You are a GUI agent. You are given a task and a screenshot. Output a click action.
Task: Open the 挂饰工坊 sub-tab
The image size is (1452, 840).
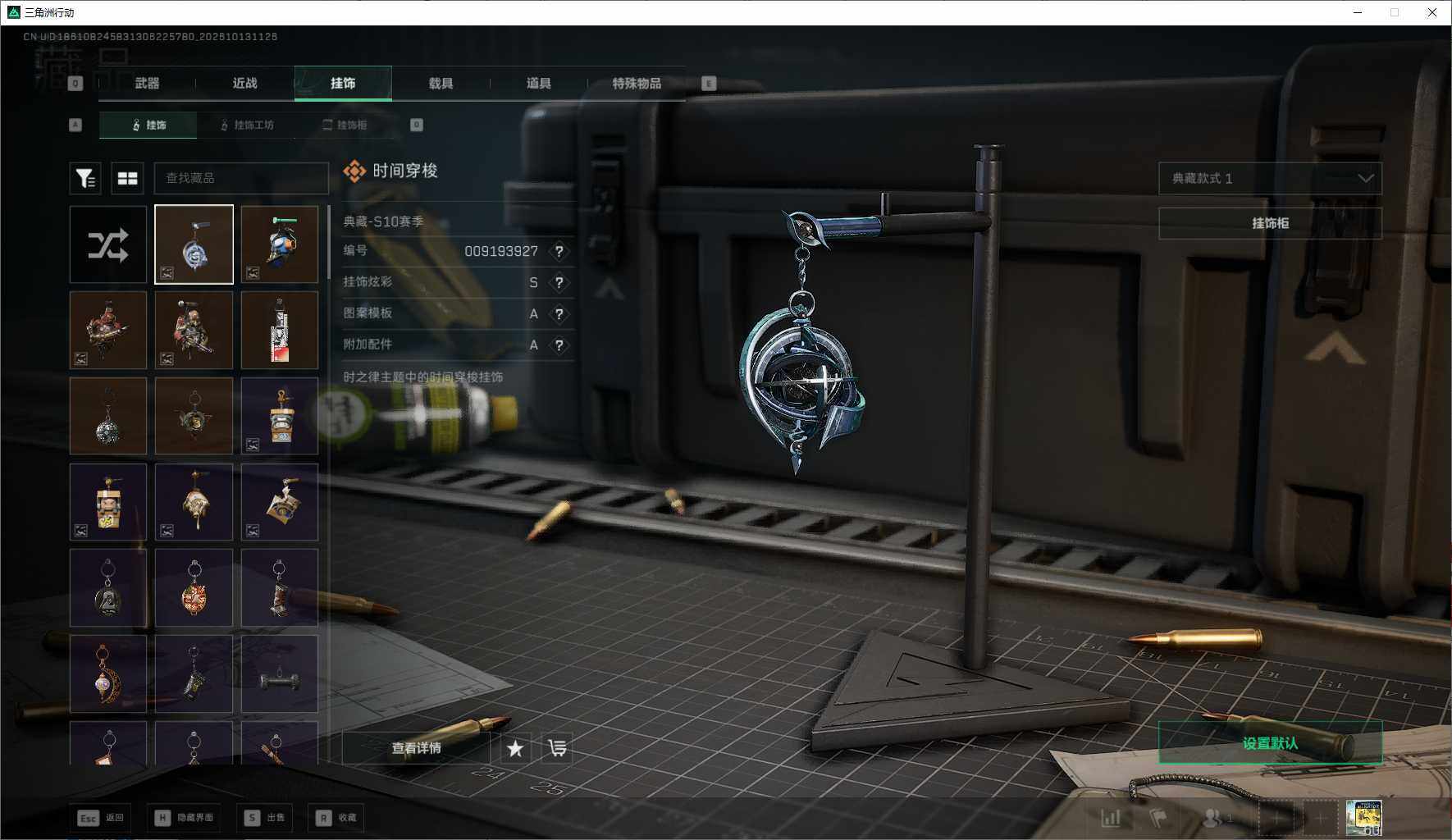click(x=247, y=125)
